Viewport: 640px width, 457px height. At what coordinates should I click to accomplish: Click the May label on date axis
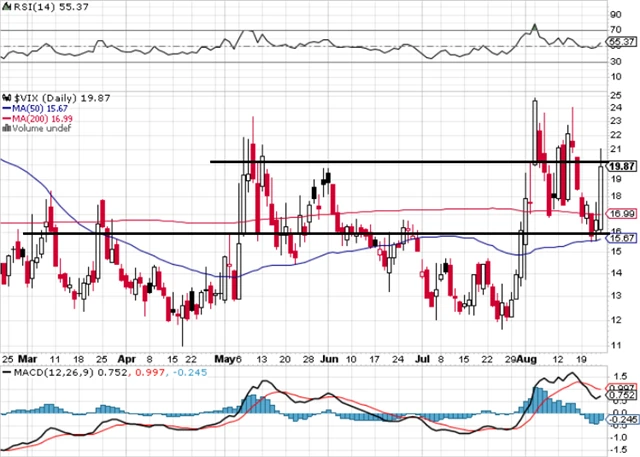(x=224, y=357)
